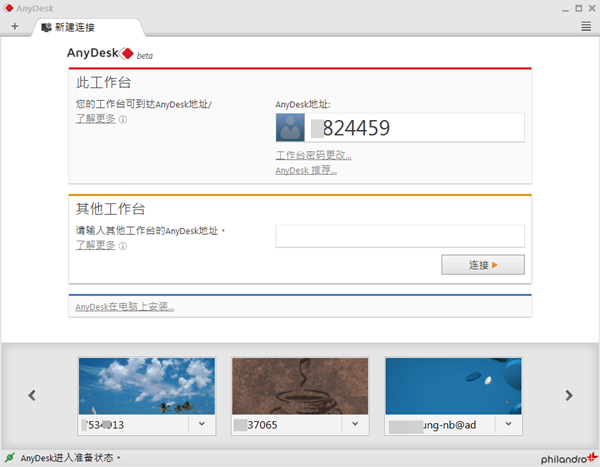Viewport: 600px width, 467px height.
Task: Click the user avatar icon beside address
Action: tap(290, 127)
